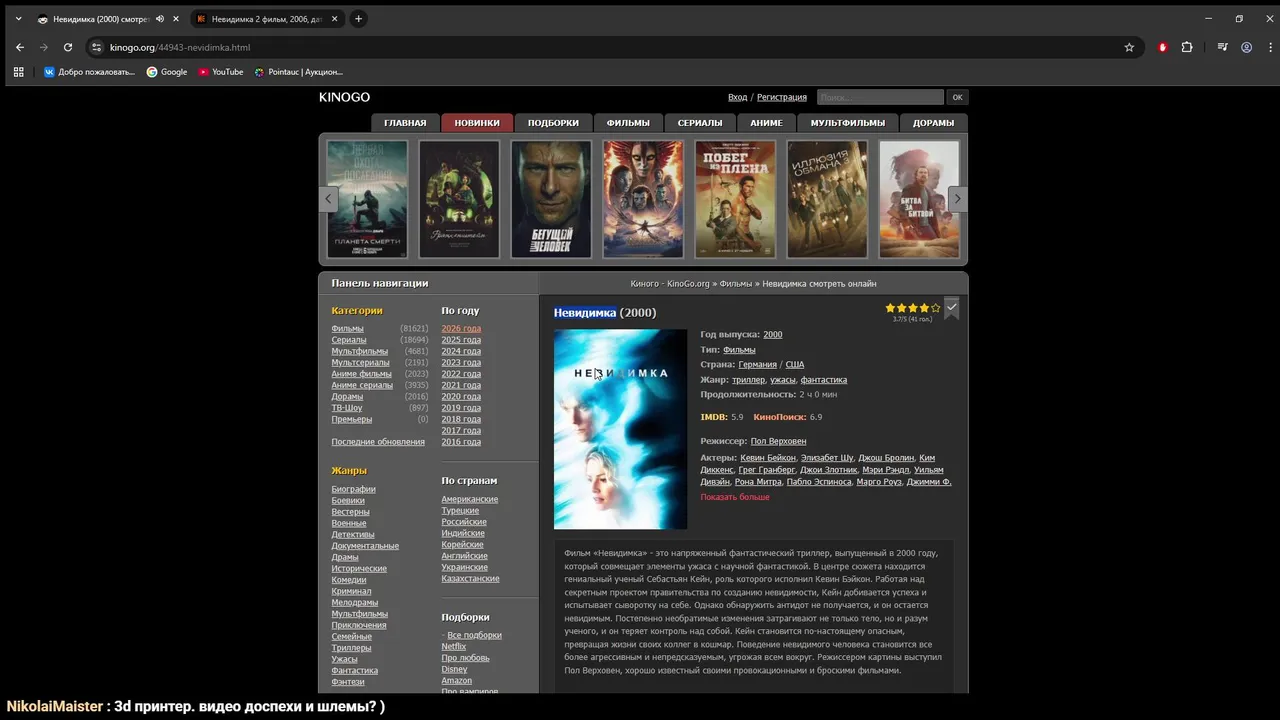Click the Германия country link

758,365
